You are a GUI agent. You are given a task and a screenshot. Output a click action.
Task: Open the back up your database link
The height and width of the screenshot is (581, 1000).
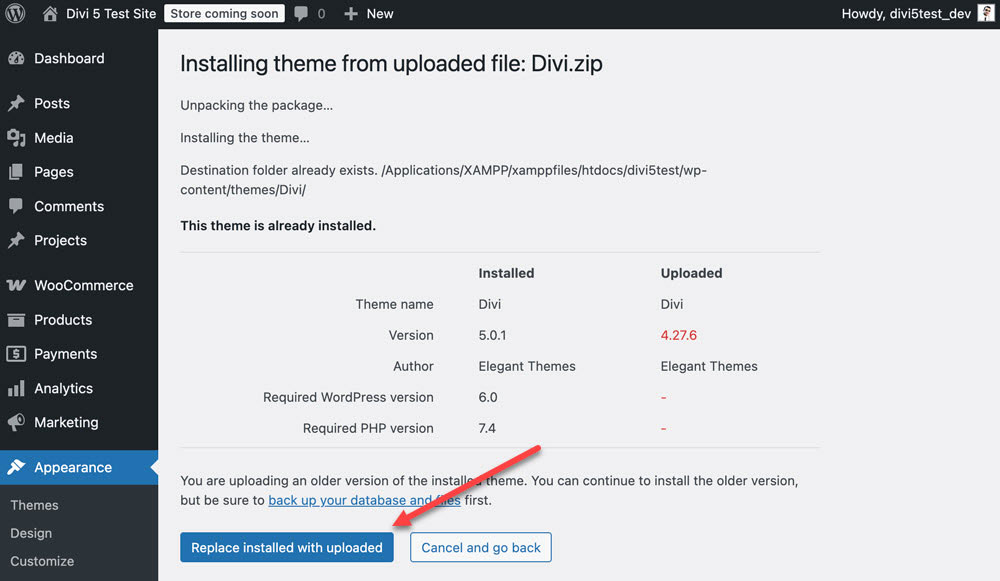(364, 500)
